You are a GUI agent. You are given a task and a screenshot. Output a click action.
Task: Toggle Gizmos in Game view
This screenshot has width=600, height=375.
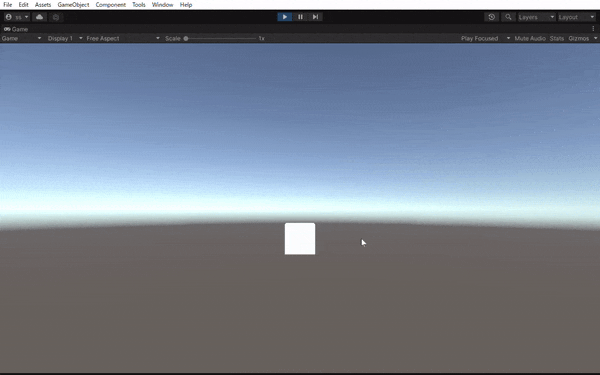pos(579,38)
